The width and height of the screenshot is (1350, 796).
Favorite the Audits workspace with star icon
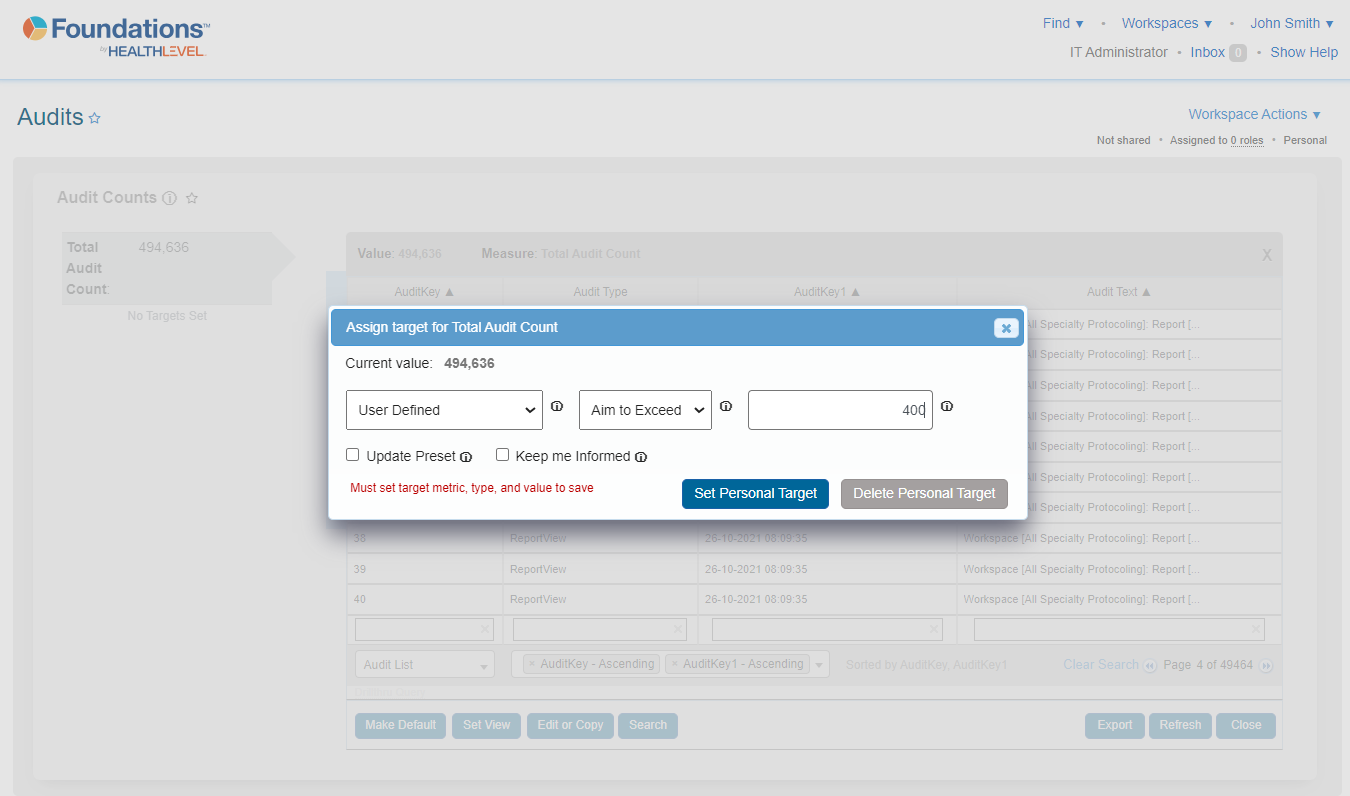(95, 118)
